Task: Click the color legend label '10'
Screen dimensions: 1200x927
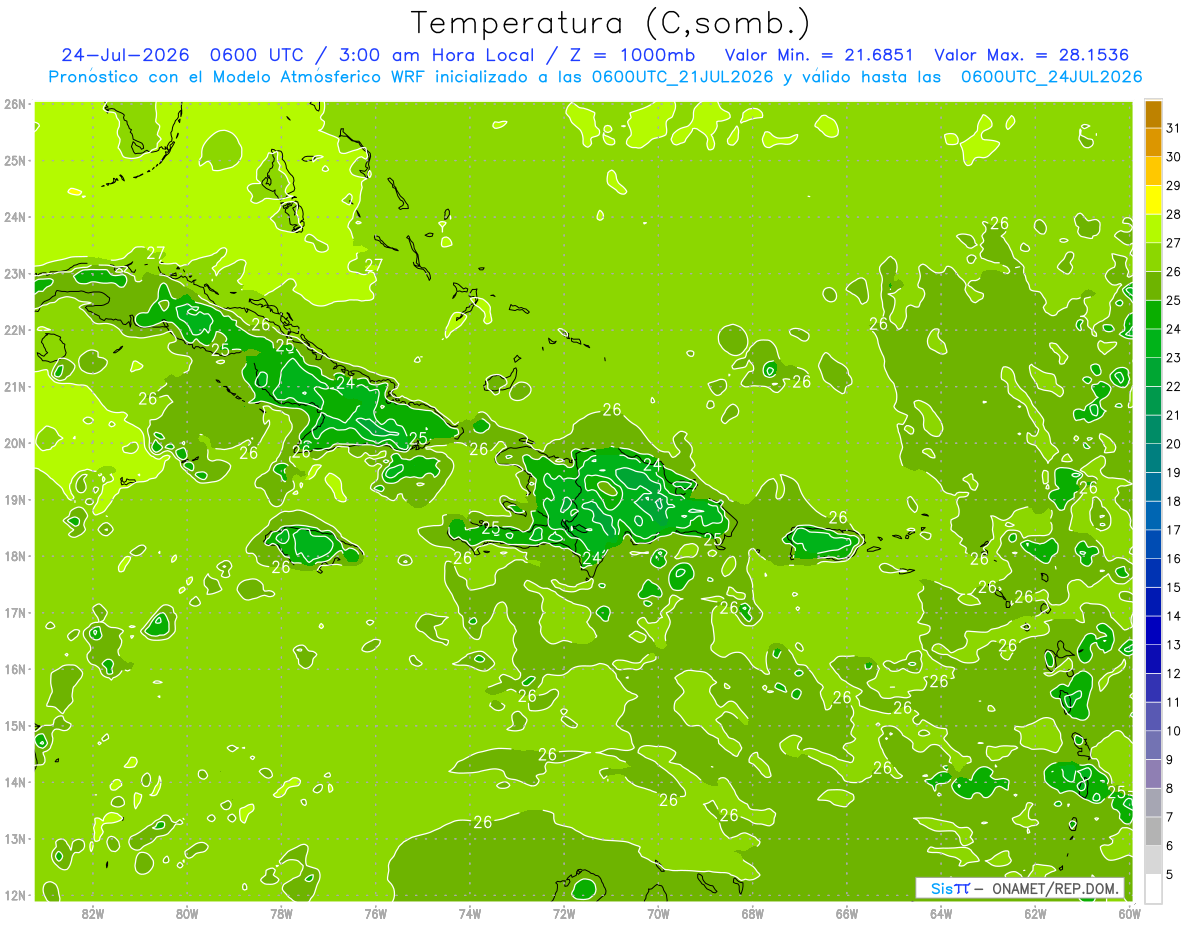Action: click(x=1174, y=731)
